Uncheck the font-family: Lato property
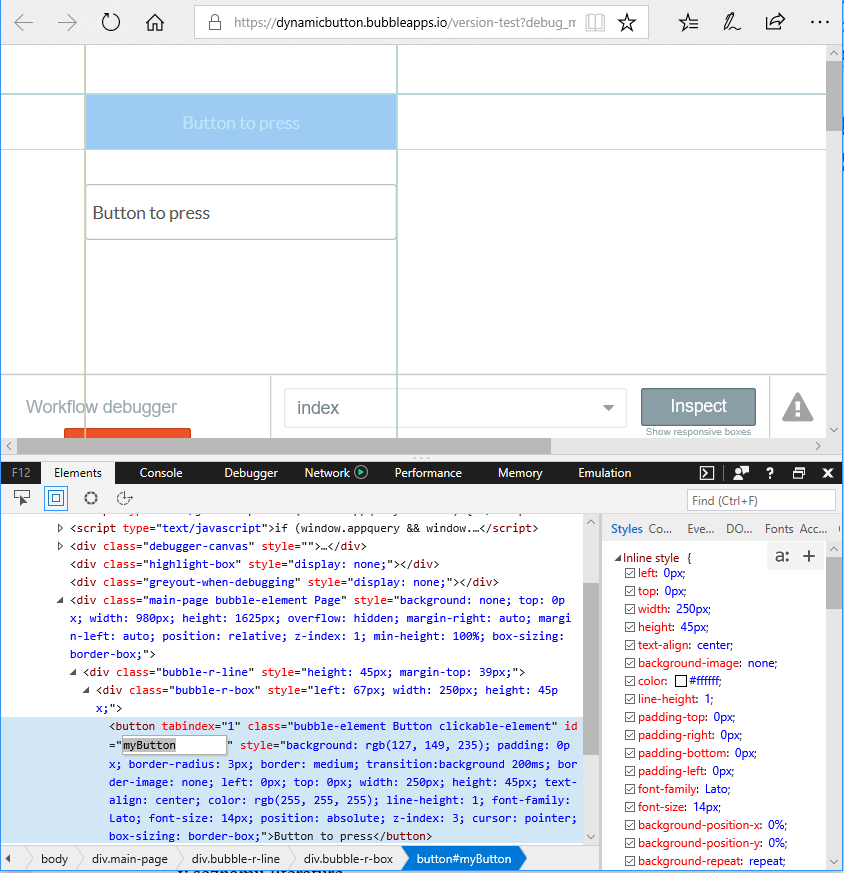This screenshot has width=844, height=873. point(630,789)
